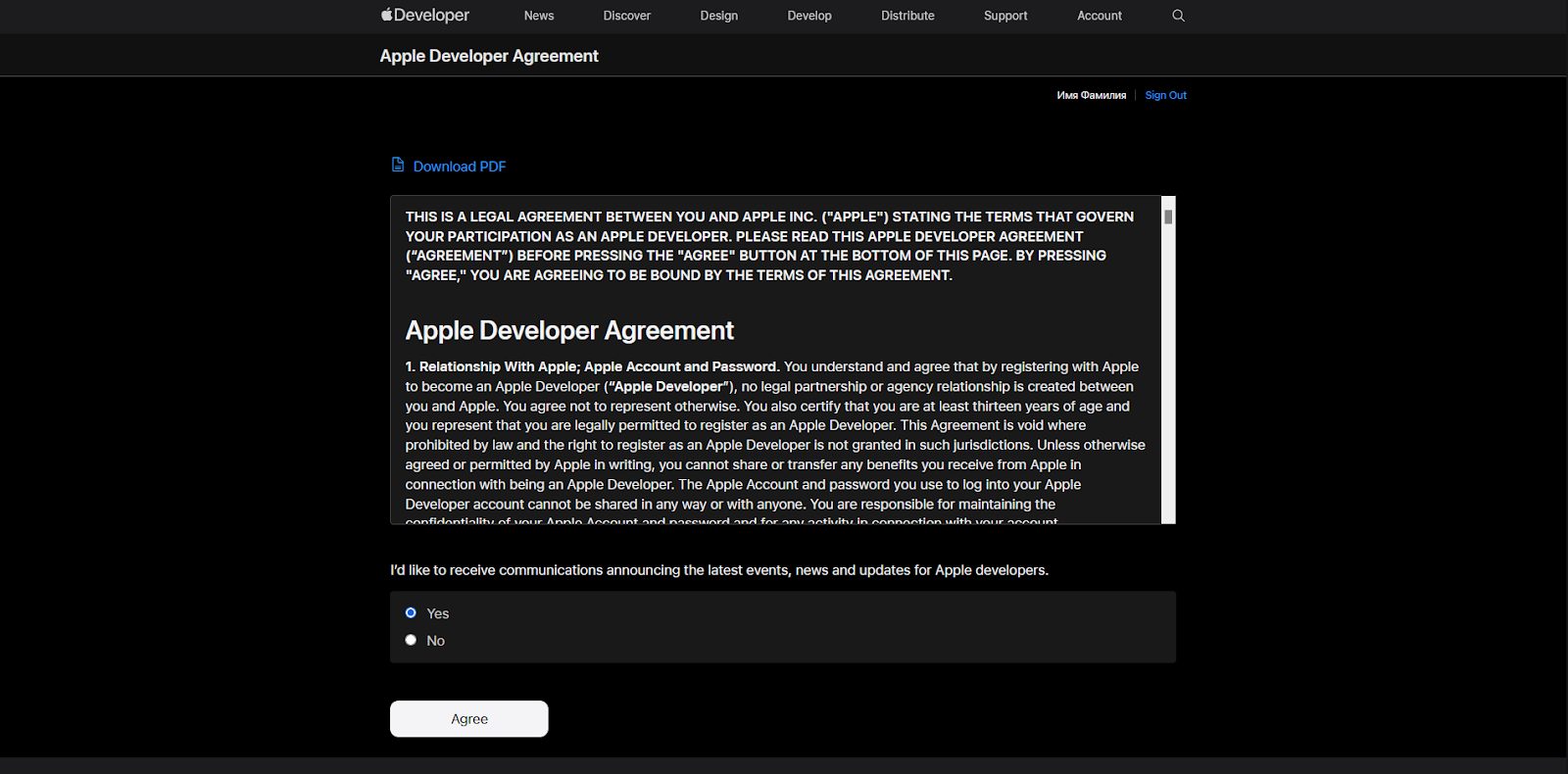Open the Design navigation item
Viewport: 1568px width, 774px height.
click(718, 16)
